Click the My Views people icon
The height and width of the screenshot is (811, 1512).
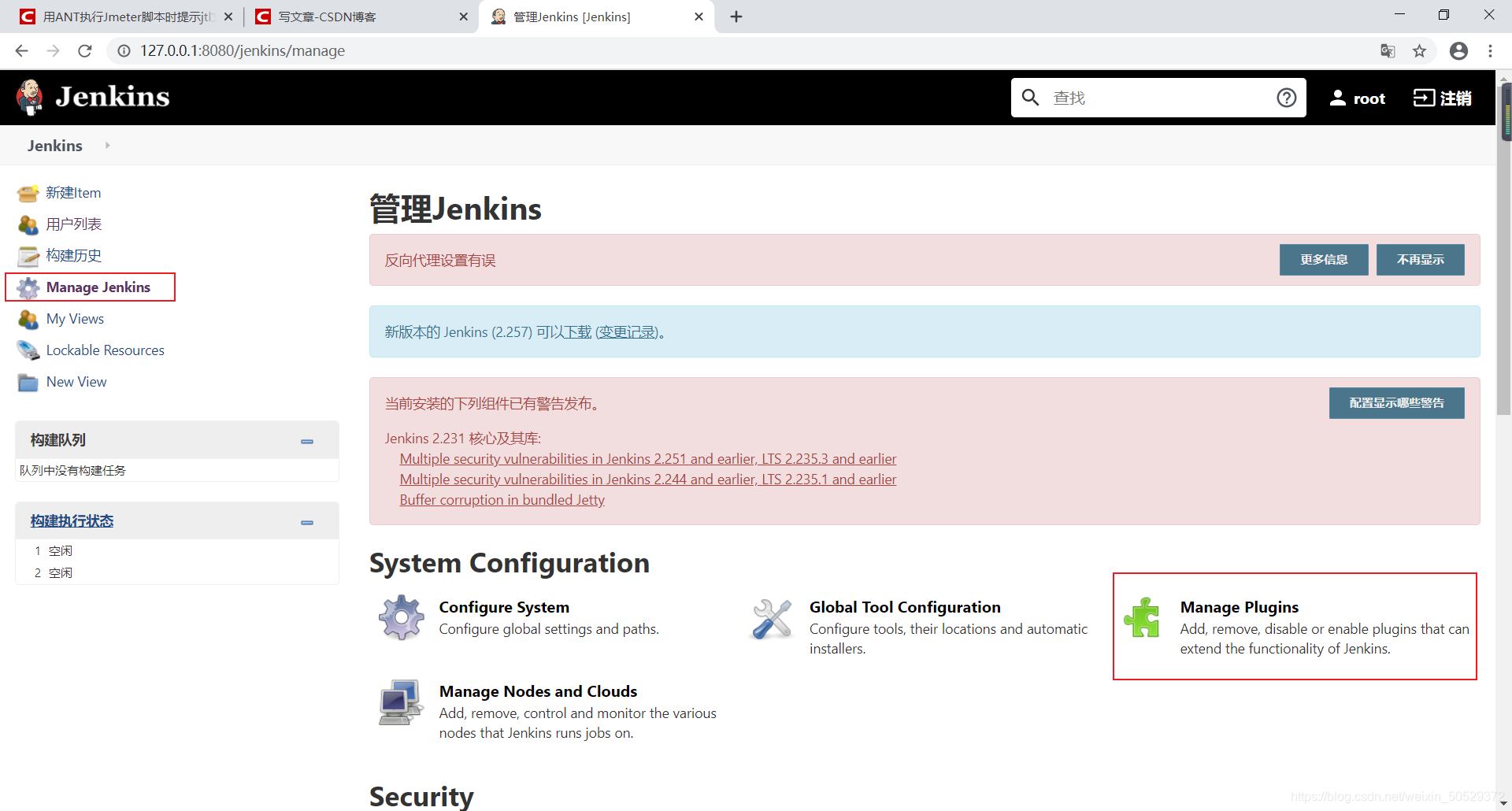point(28,319)
